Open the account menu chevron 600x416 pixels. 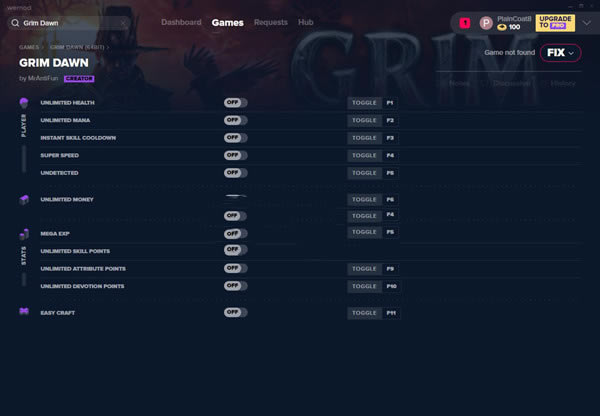(587, 22)
